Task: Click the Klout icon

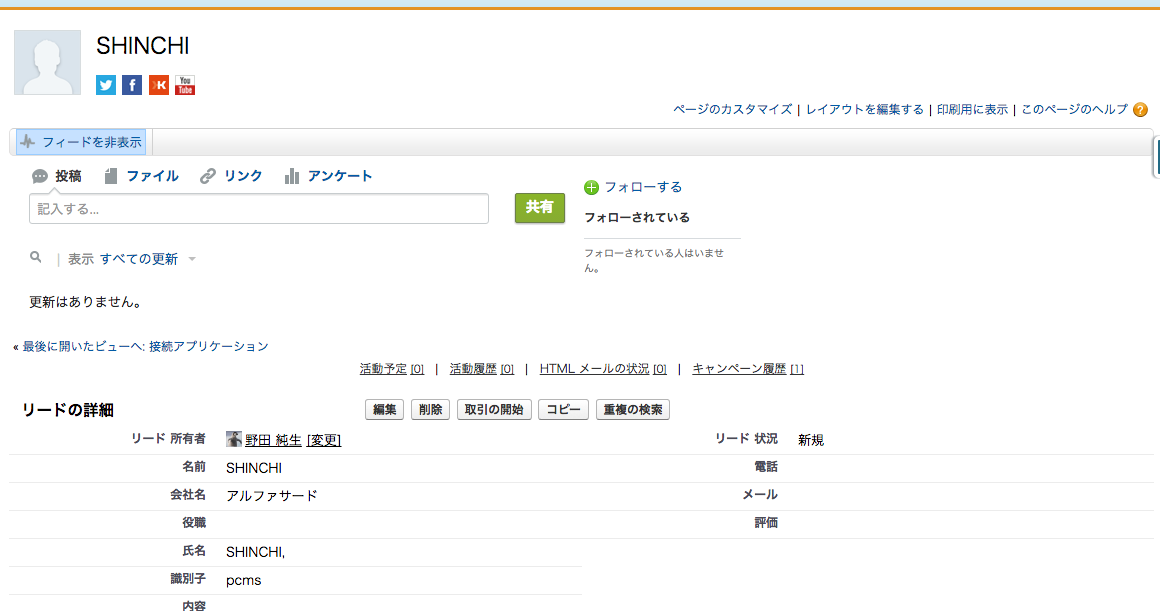Action: [158, 85]
